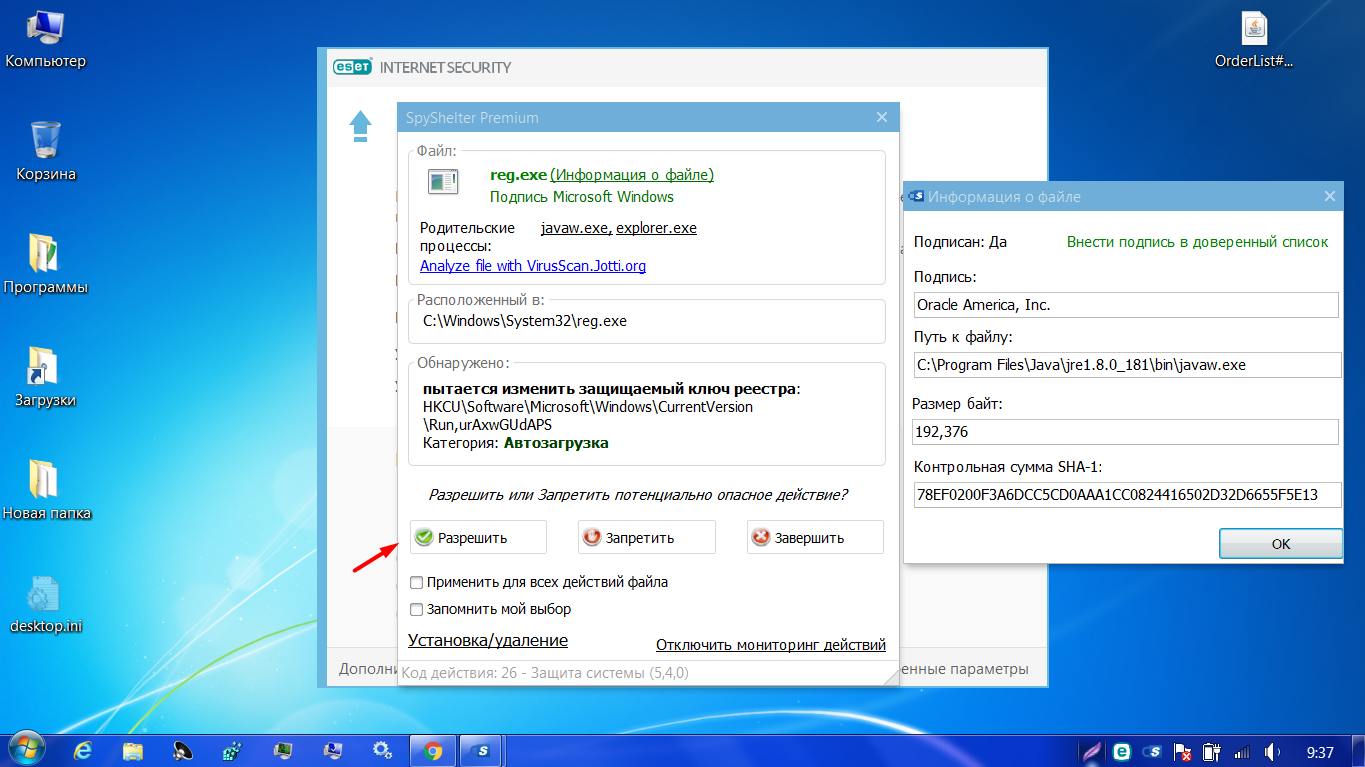Click Запретить to deny the action
The width and height of the screenshot is (1365, 767).
[647, 537]
